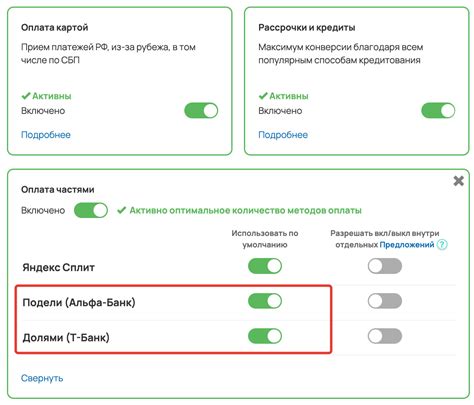Follow the Предложений link
Screen dimensions: 474x405
click(x=407, y=245)
